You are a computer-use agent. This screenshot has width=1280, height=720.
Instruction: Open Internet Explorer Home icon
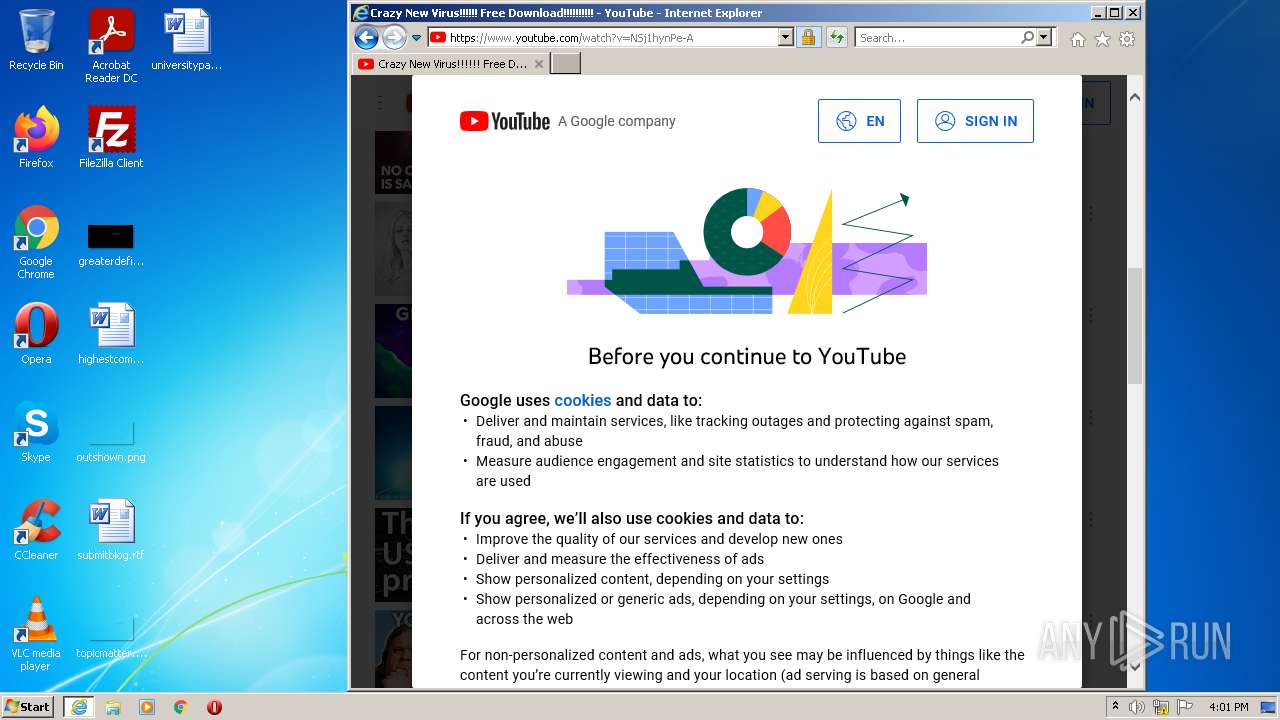[x=1077, y=39]
